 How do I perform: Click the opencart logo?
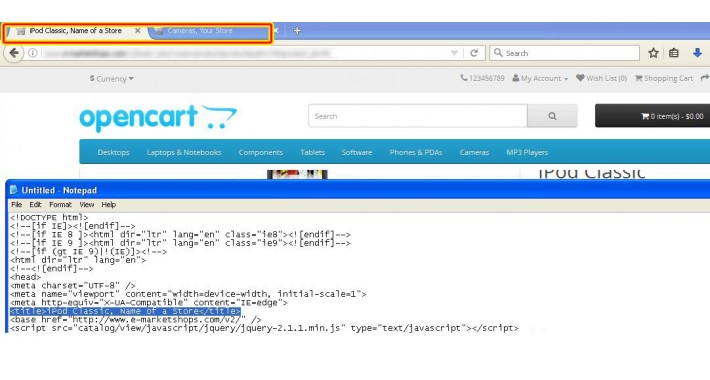158,118
